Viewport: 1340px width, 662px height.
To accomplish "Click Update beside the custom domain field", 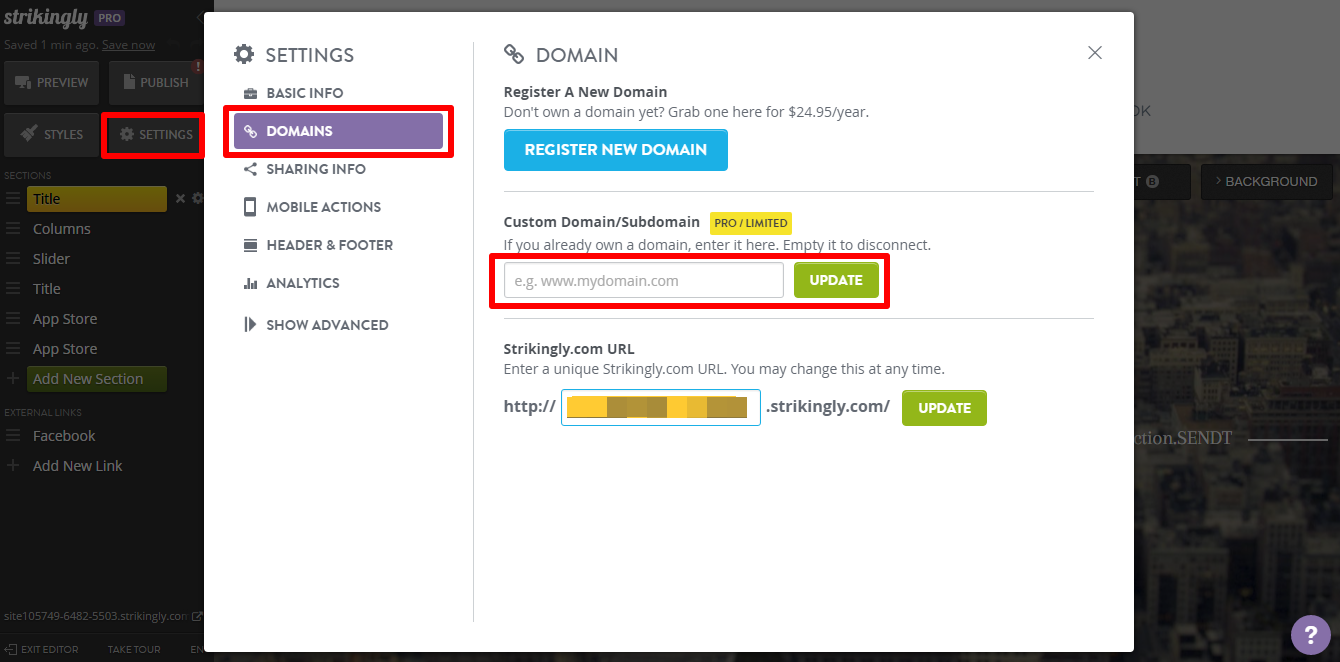I will click(x=836, y=280).
